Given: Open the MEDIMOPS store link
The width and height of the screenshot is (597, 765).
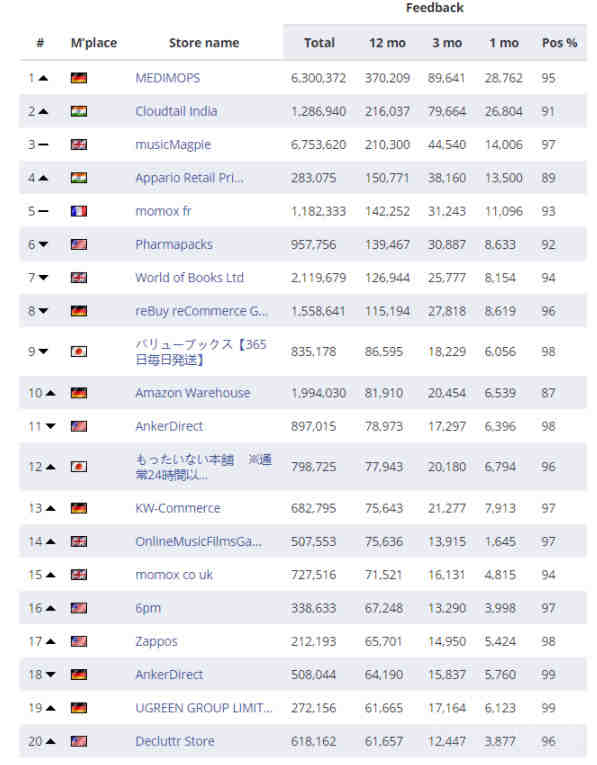Looking at the screenshot, I should (x=168, y=78).
